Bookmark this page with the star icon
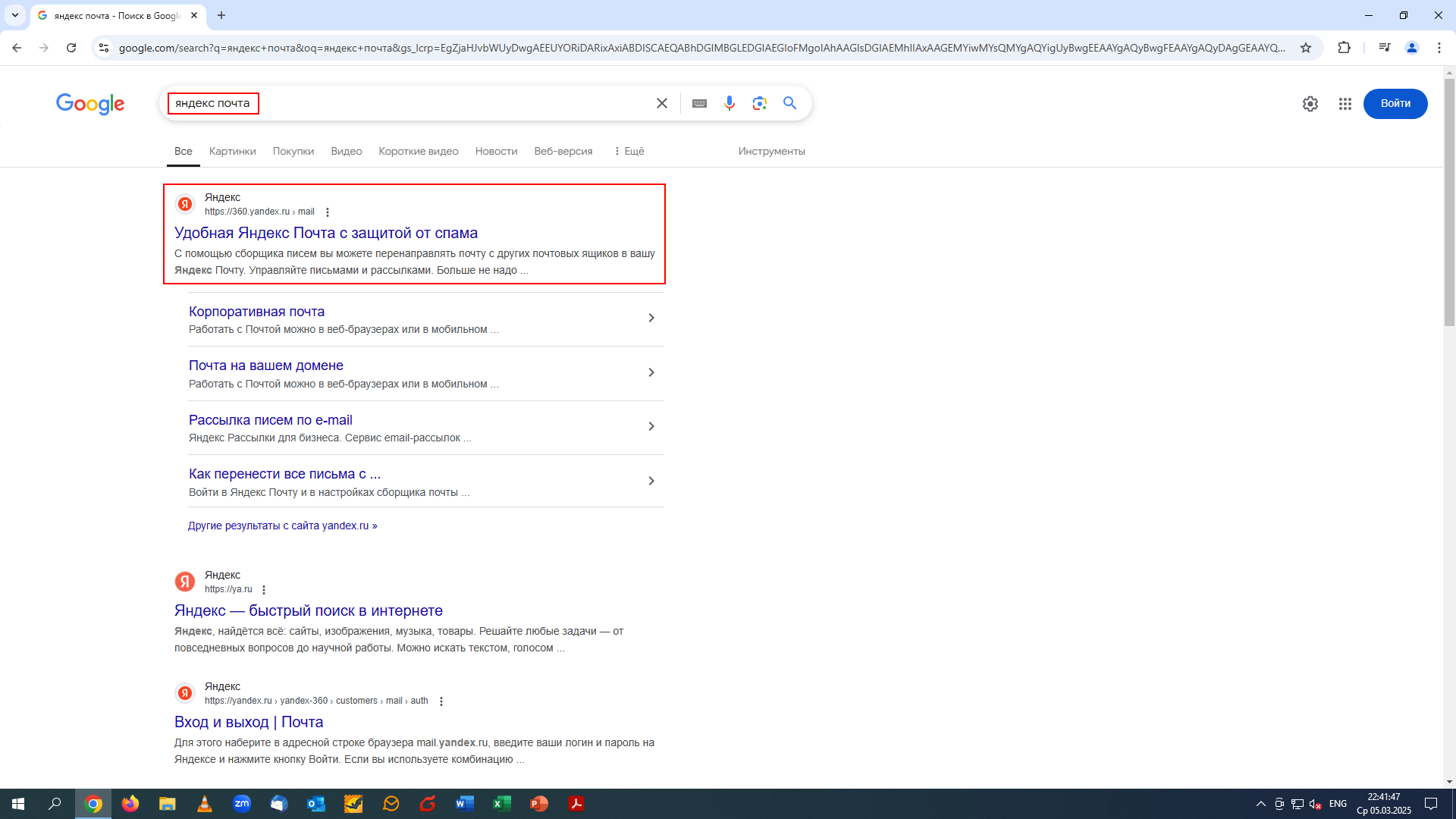Image resolution: width=1456 pixels, height=819 pixels. click(x=1306, y=48)
